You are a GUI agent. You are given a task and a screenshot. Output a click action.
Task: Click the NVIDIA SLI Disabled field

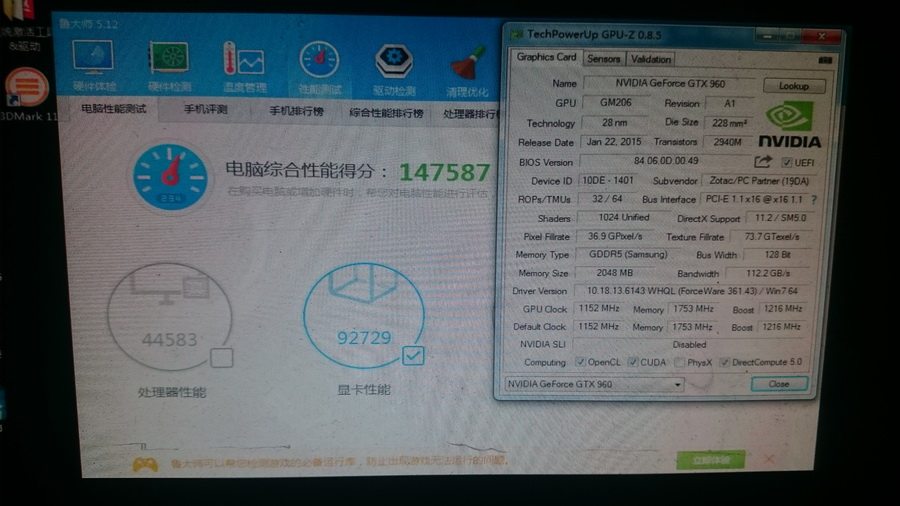[x=690, y=344]
